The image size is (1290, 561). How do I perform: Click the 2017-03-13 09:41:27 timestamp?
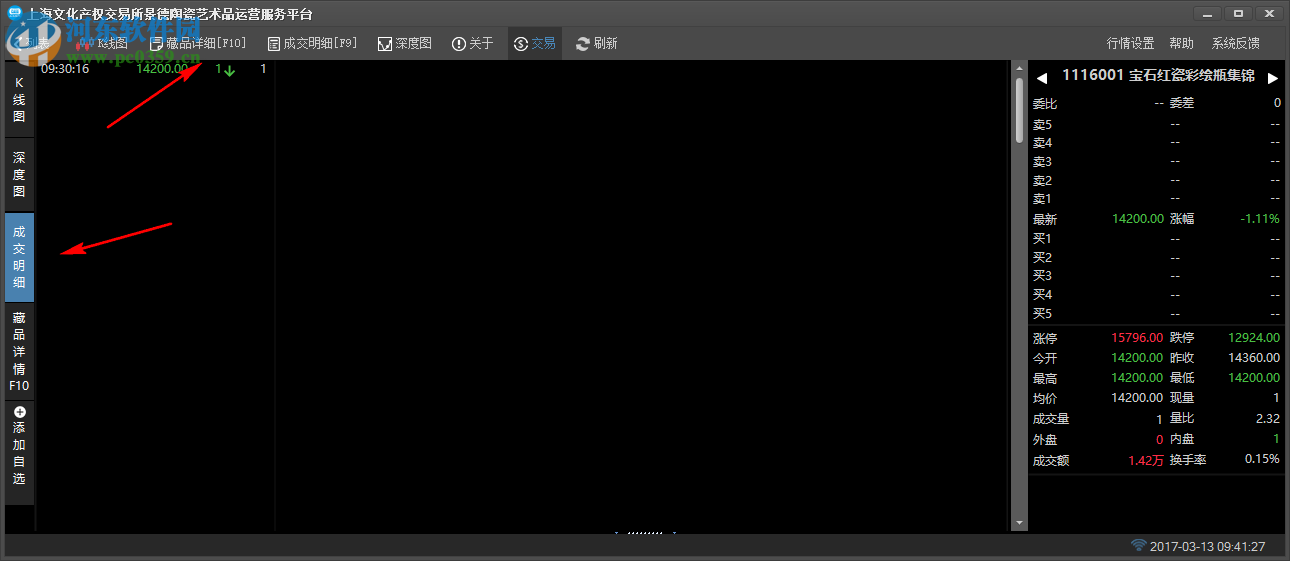1208,547
